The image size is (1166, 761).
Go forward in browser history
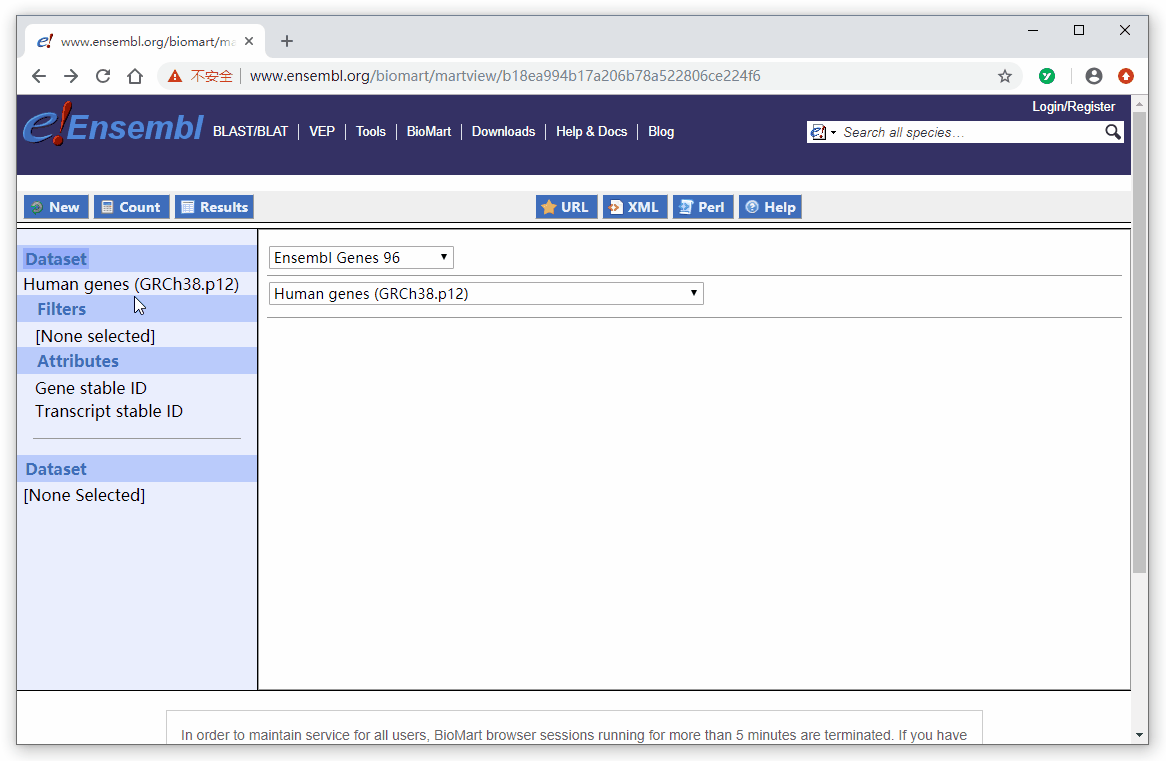(x=71, y=76)
